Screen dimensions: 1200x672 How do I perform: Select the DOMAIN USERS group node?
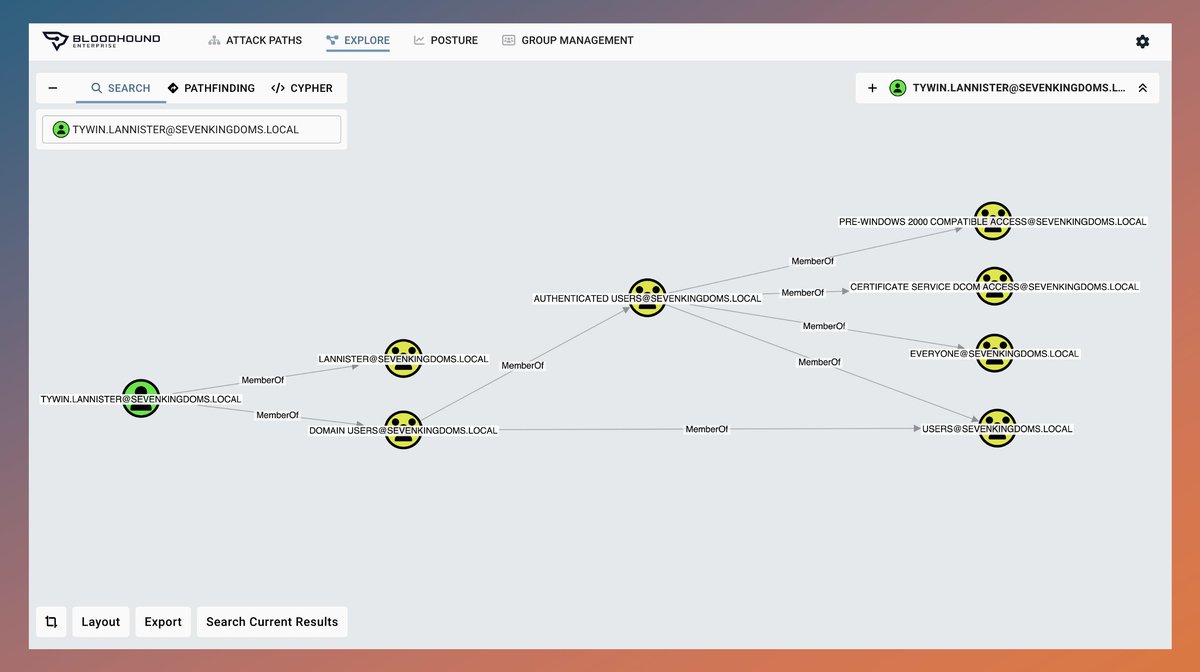pos(403,430)
